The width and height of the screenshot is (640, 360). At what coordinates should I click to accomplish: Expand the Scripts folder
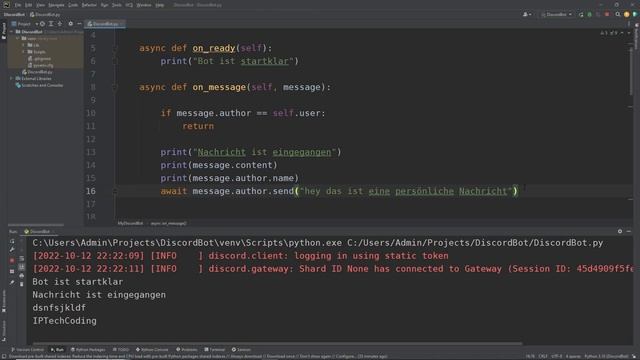tap(23, 52)
